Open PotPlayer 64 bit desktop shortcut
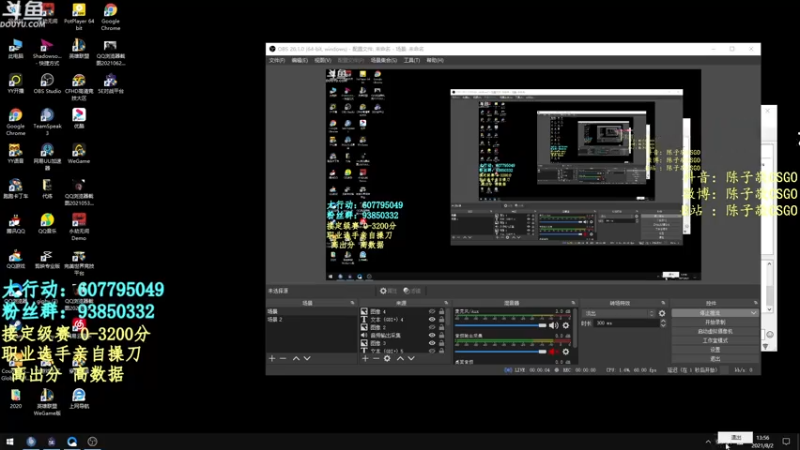Screen dimensions: 800x450 click(79, 17)
